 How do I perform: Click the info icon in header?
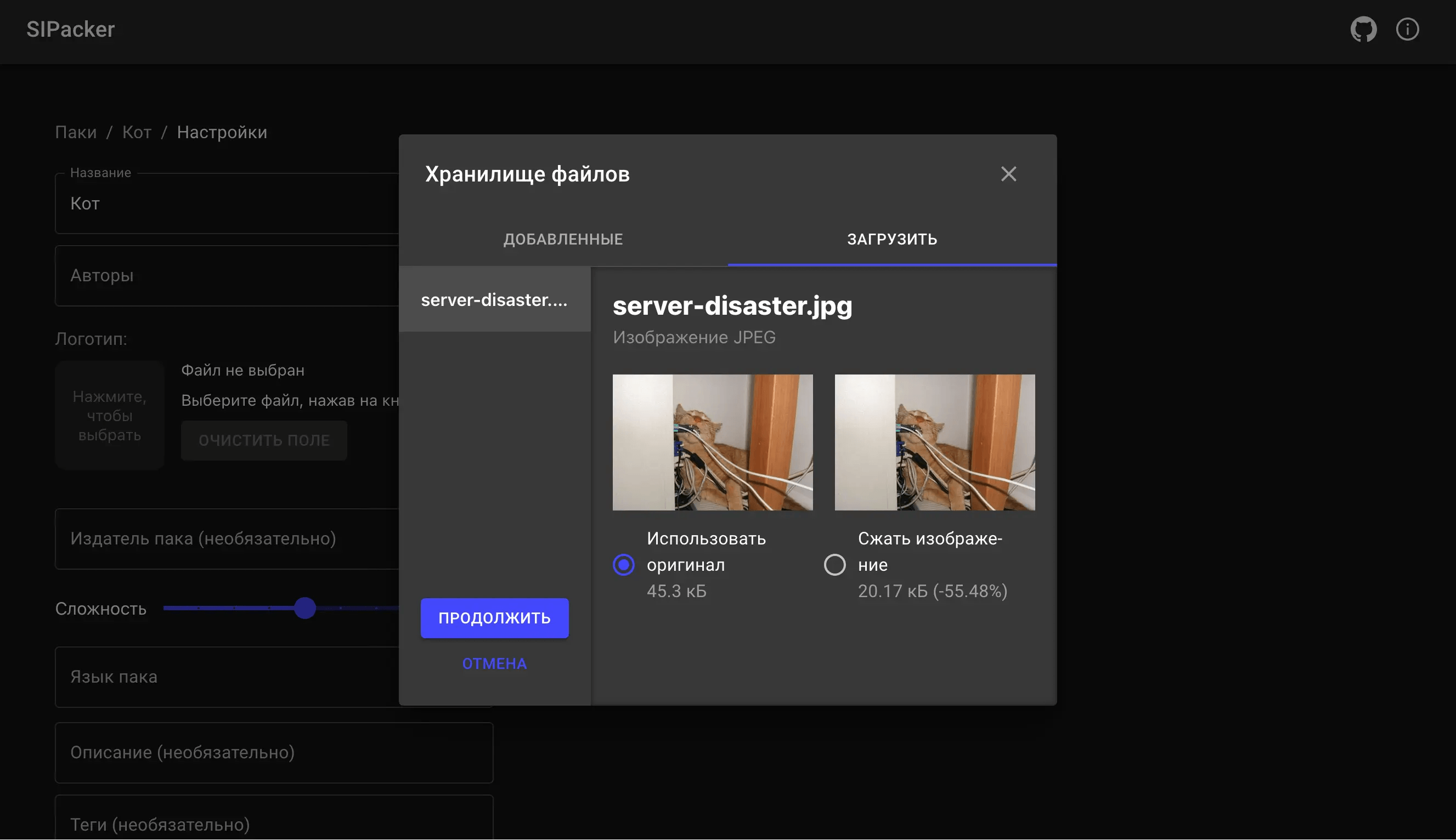[x=1407, y=29]
